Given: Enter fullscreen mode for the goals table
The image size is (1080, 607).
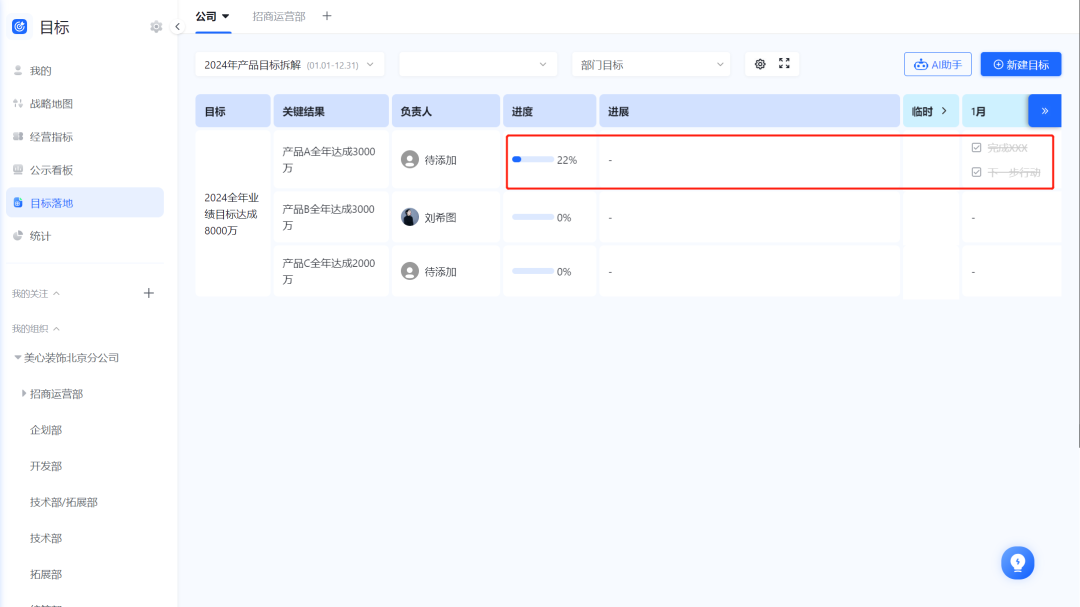Looking at the screenshot, I should coord(785,64).
